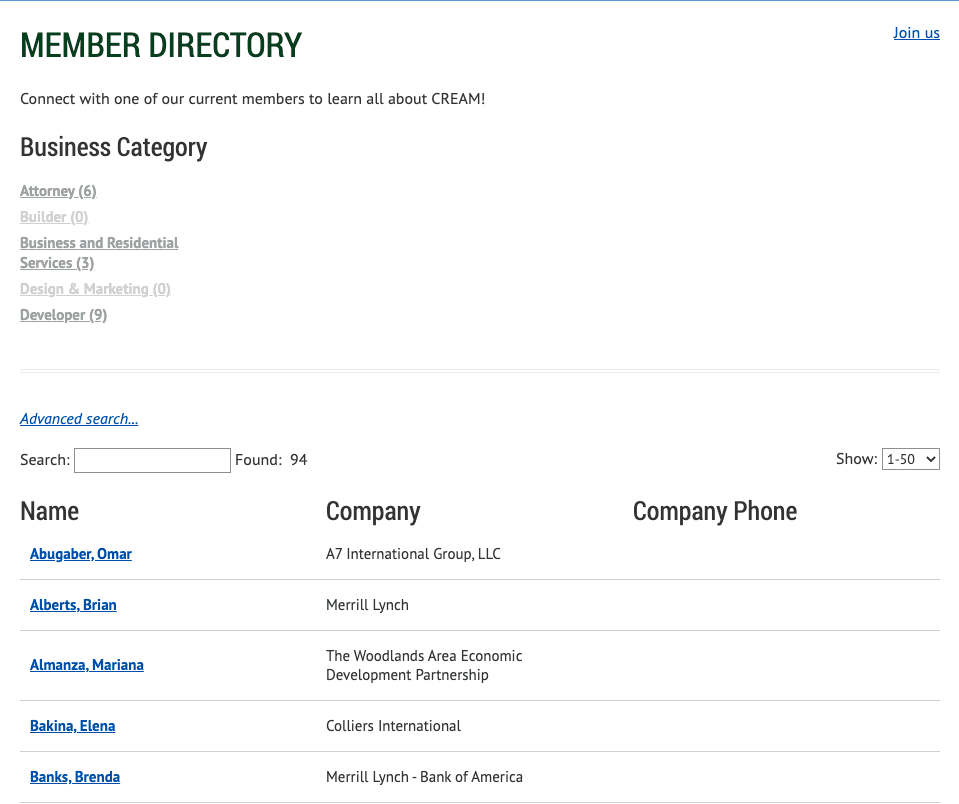
Task: Open the Advanced search link
Action: 79,419
